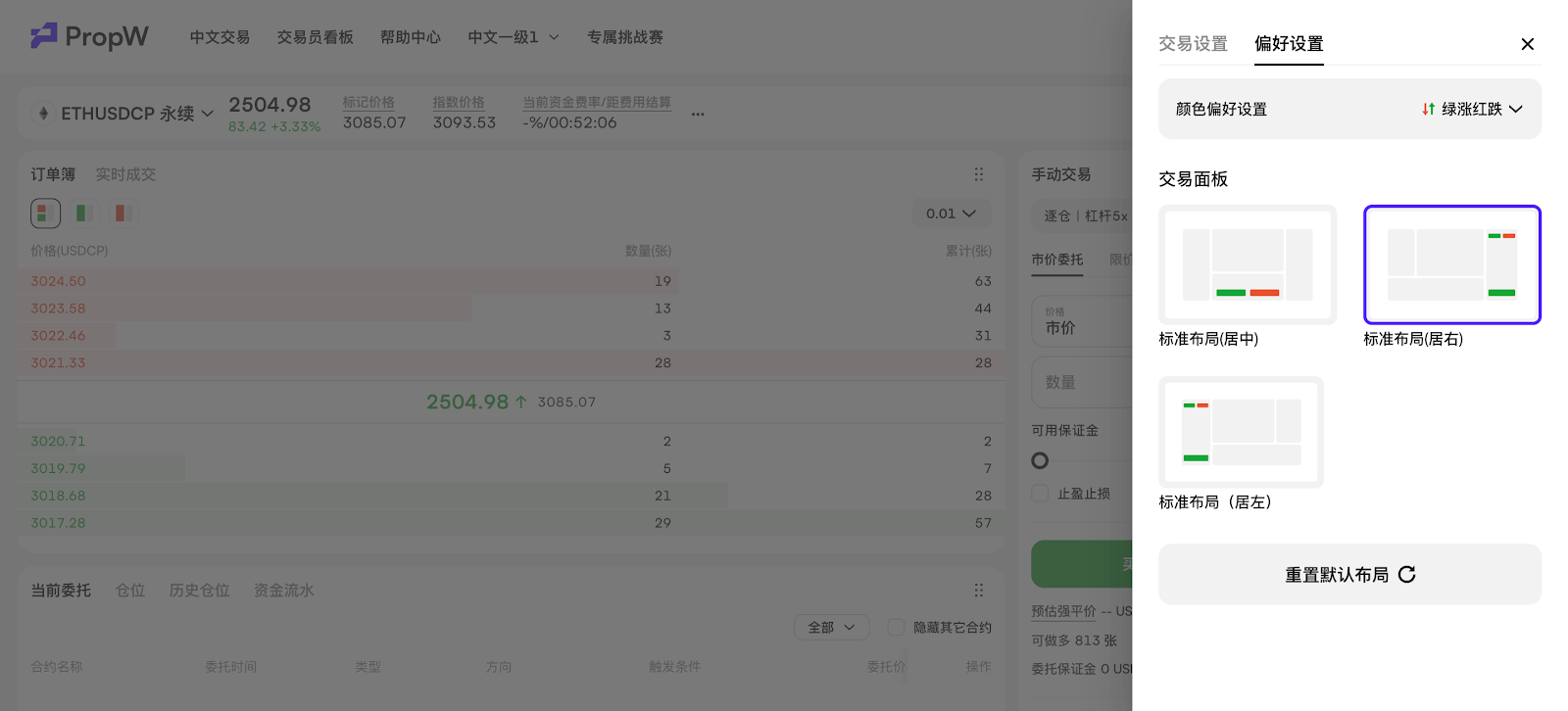This screenshot has height=711, width=1568.
Task: Toggle the hide other contracts checkbox
Action: point(896,627)
